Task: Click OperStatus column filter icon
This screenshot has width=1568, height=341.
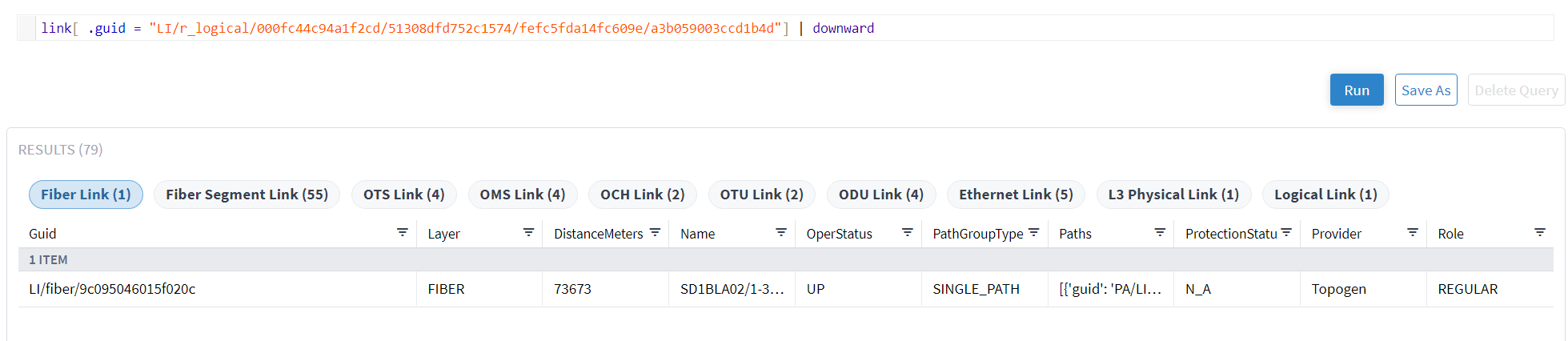Action: 907,233
